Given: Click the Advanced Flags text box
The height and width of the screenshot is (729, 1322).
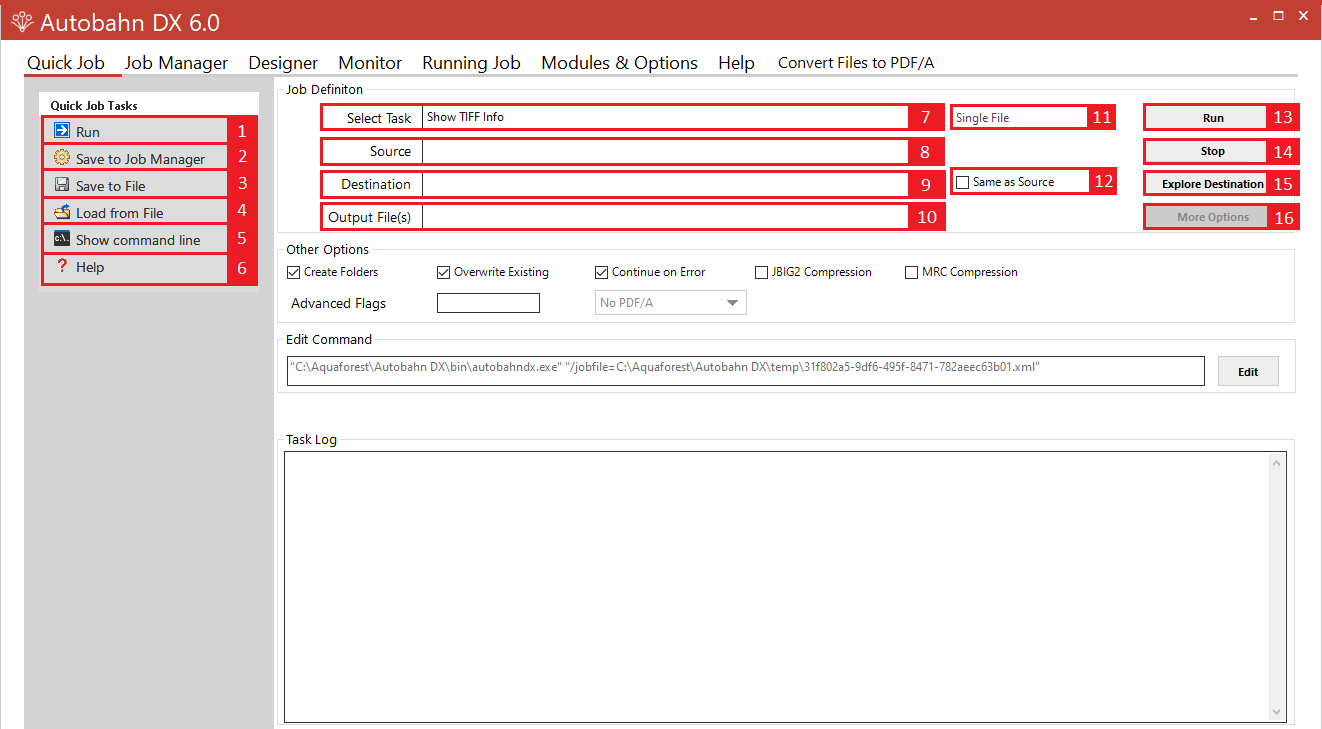Looking at the screenshot, I should (x=488, y=303).
